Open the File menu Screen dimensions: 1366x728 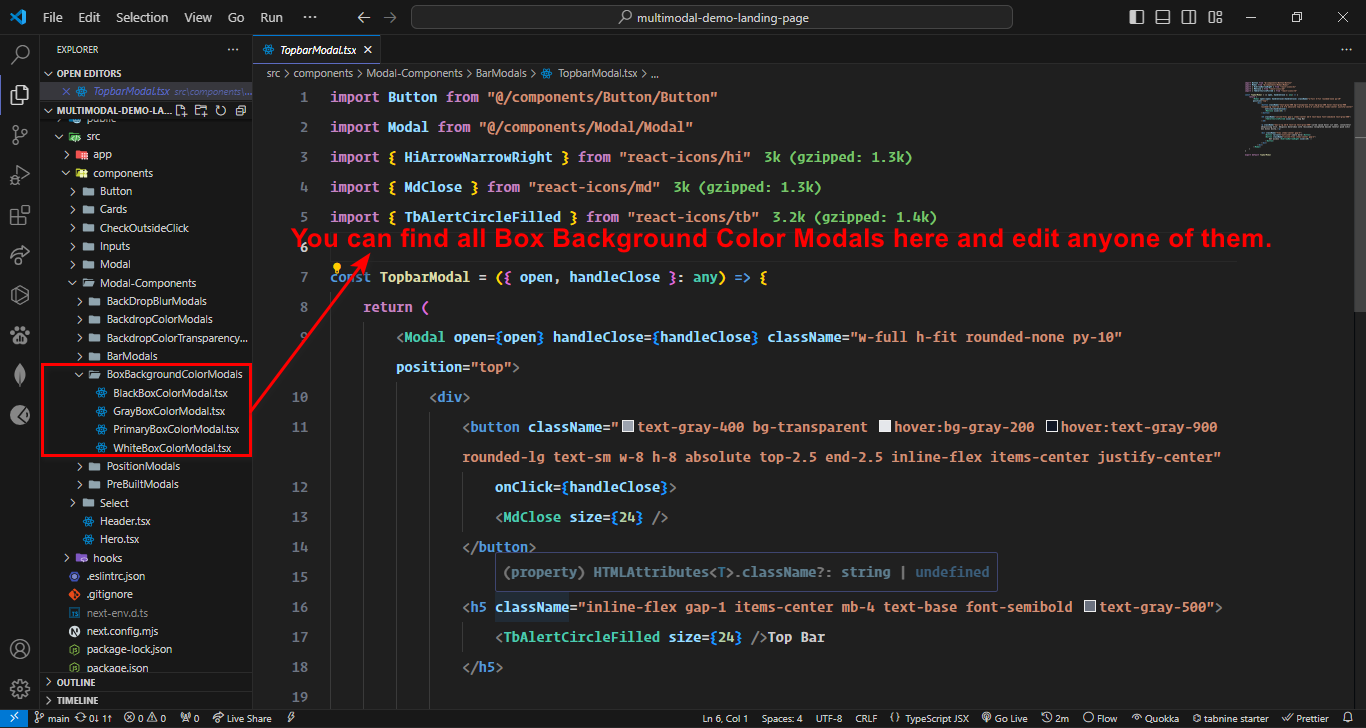coord(53,17)
